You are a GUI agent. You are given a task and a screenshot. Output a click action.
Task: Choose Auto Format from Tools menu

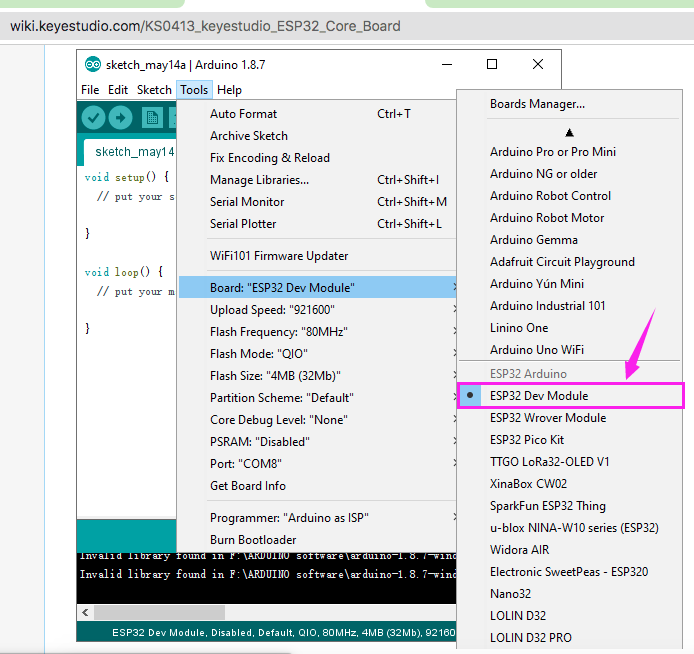click(317, 114)
